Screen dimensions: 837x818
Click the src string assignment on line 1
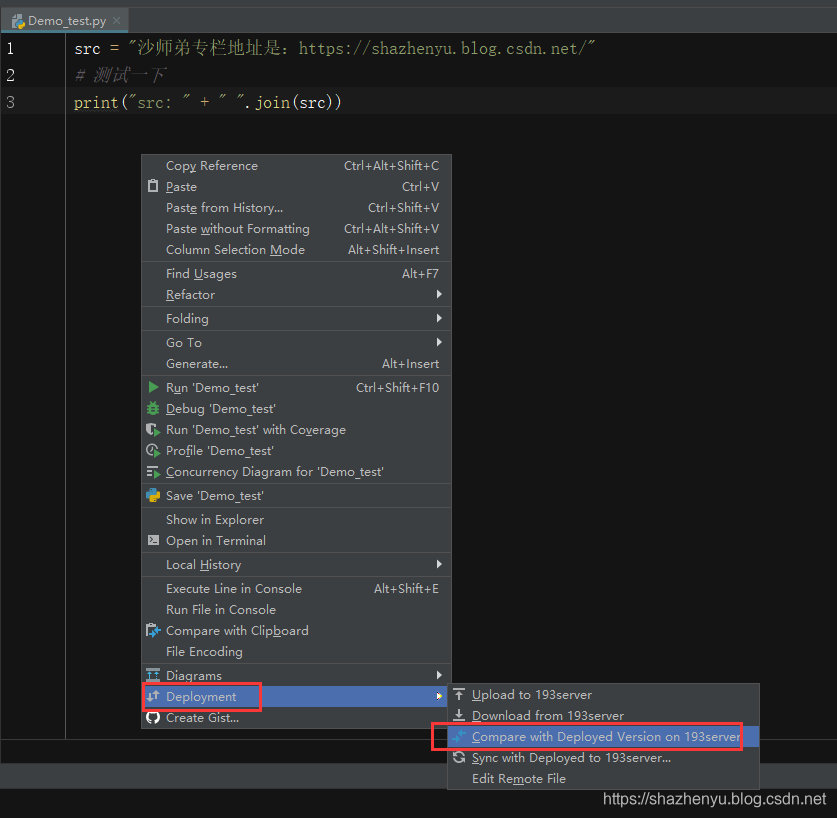pos(334,49)
